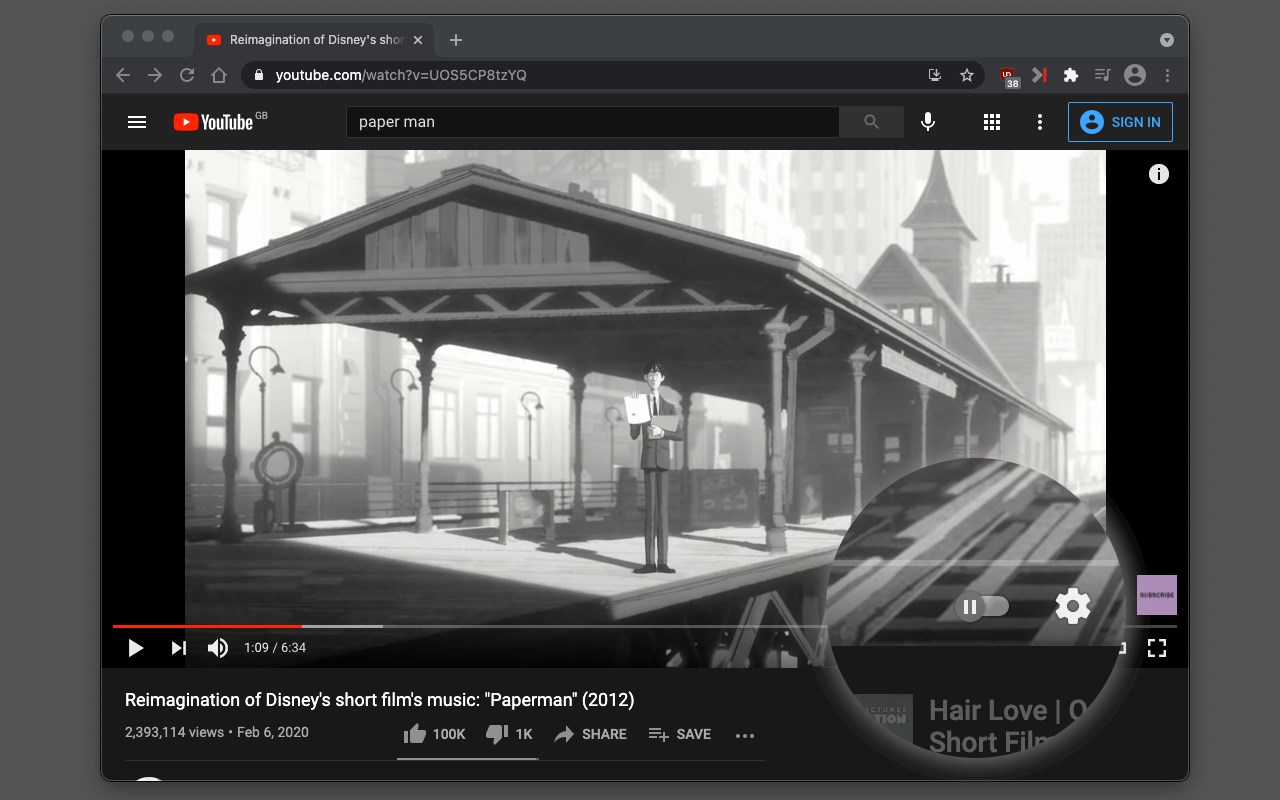Open a new browser tab
The width and height of the screenshot is (1280, 800).
tap(456, 40)
